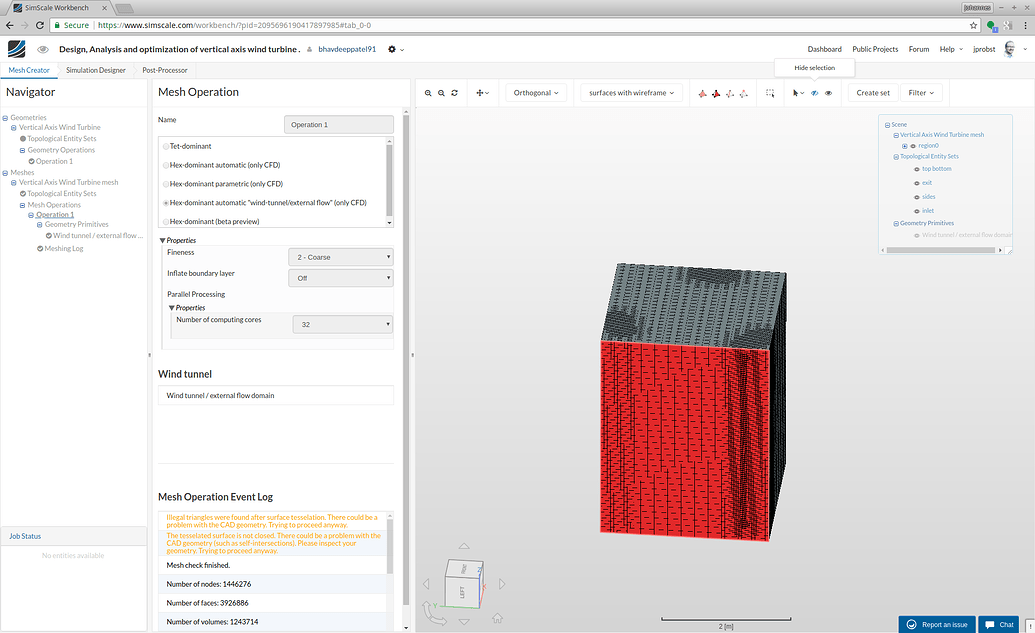
Task: Click the first mesh clipping icon
Action: pyautogui.click(x=703, y=92)
